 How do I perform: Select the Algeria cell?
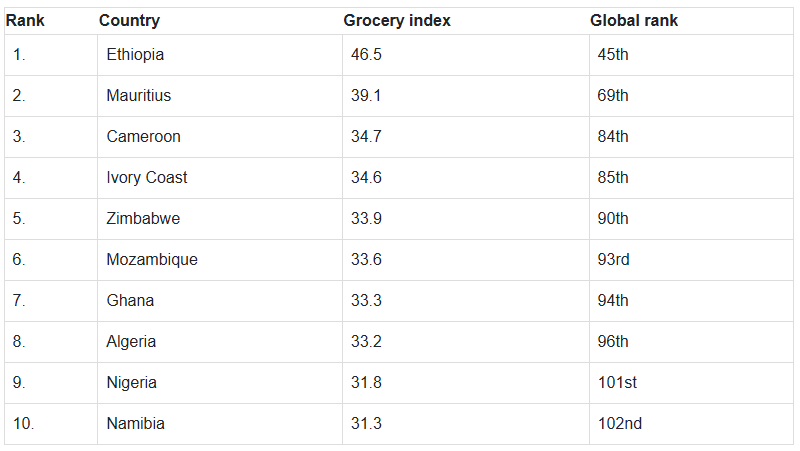tap(132, 342)
